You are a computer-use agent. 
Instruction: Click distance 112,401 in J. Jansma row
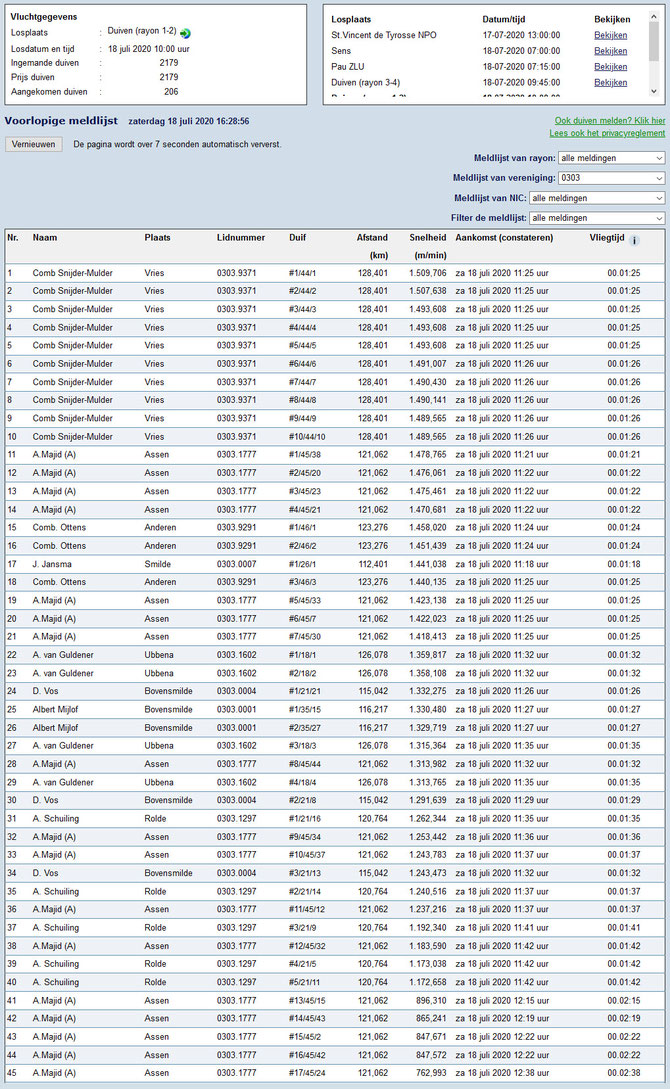373,564
